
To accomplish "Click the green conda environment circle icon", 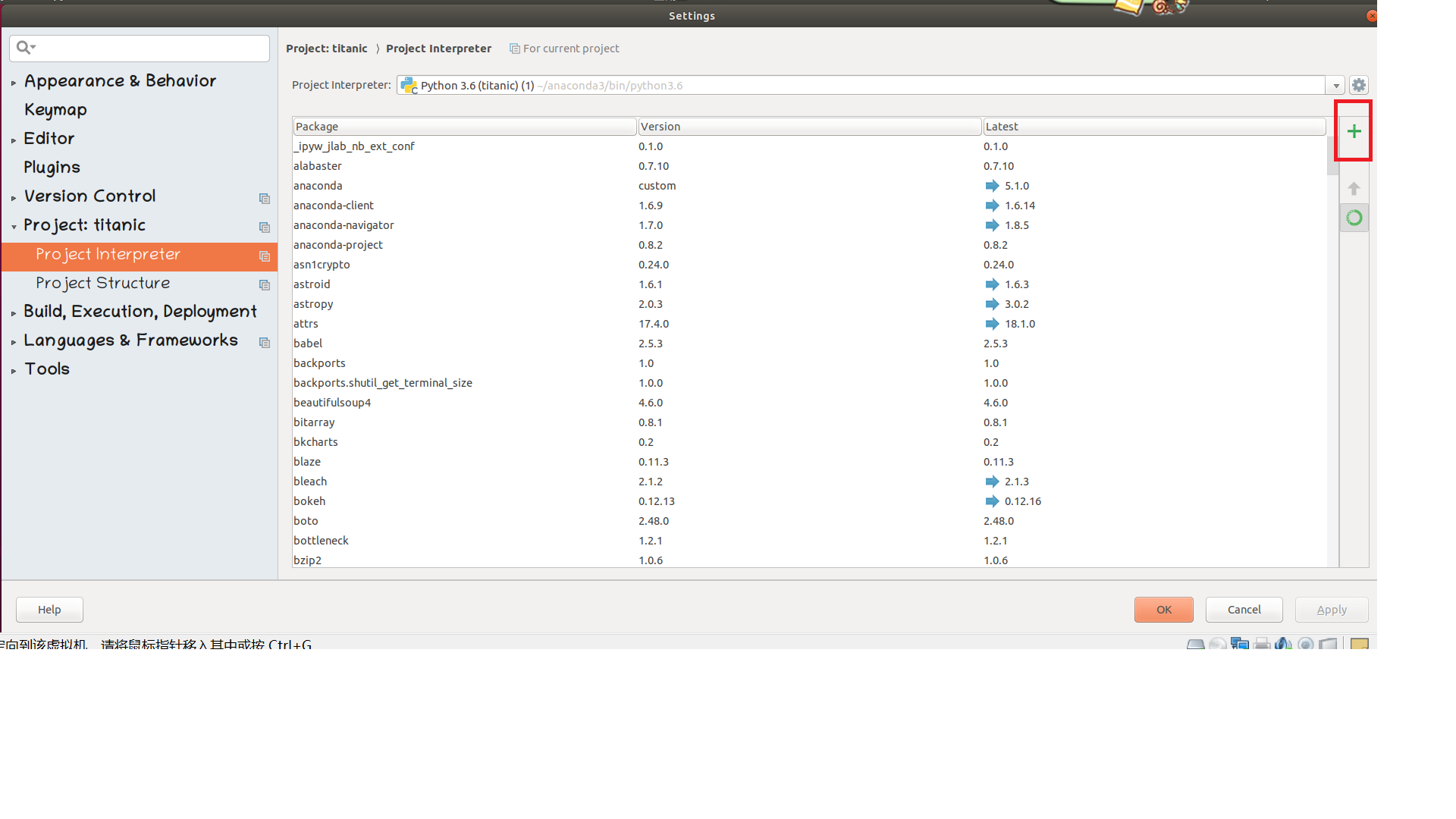I will pyautogui.click(x=1354, y=218).
